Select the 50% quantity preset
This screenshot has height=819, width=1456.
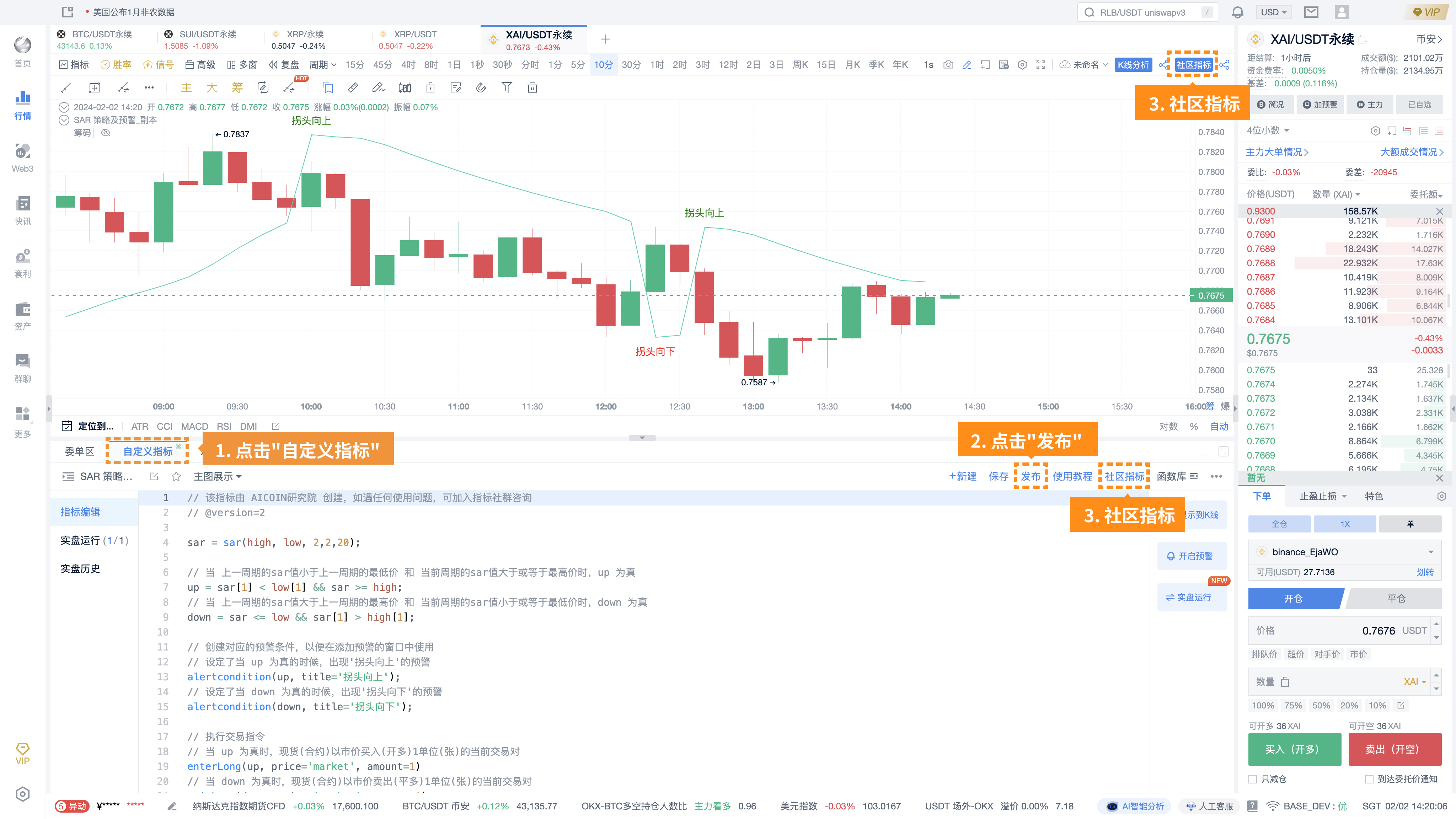click(x=1321, y=705)
